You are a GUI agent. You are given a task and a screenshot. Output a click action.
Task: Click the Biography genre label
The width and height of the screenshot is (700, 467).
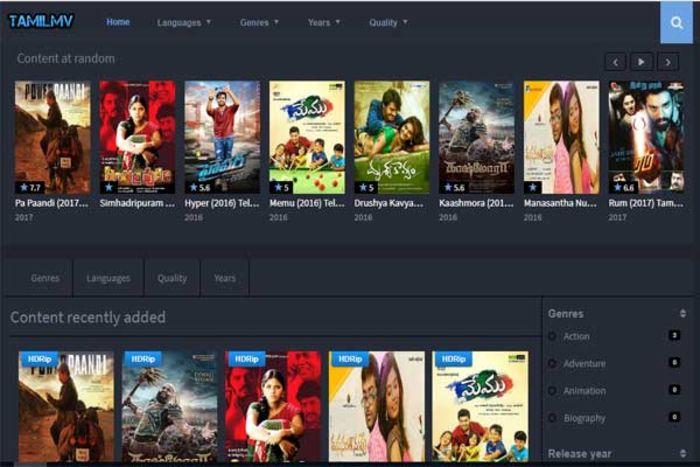(584, 418)
